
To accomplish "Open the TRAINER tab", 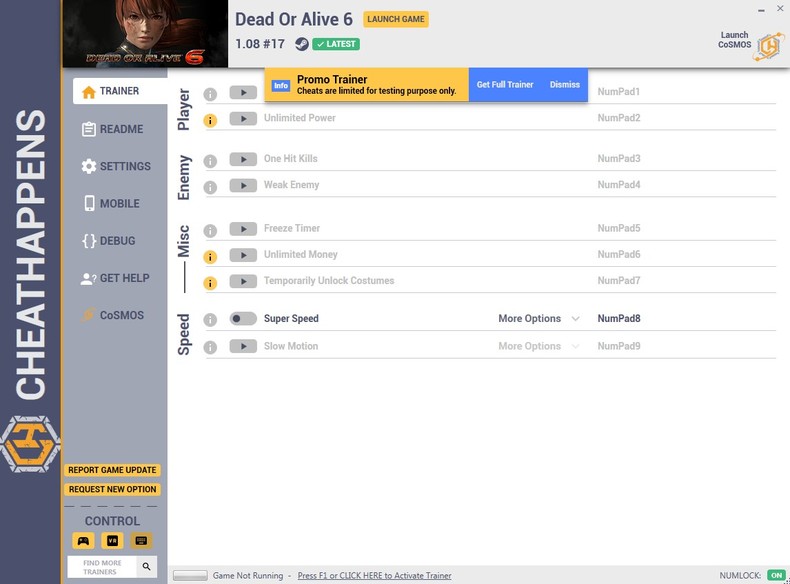I will click(120, 91).
